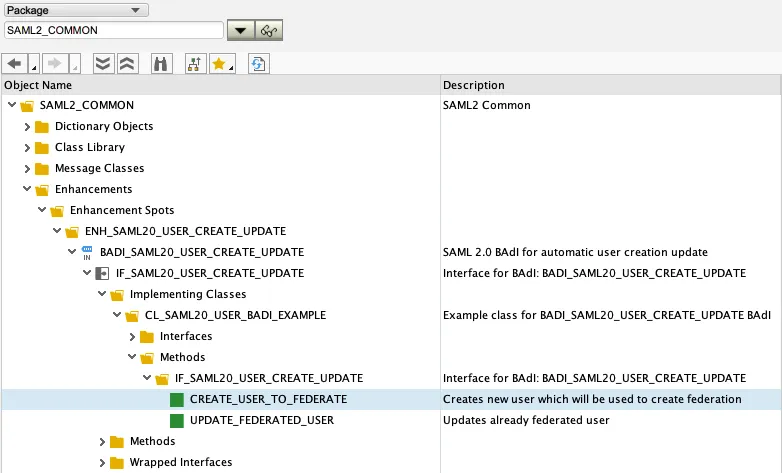The image size is (782, 473).
Task: Select the BADI_SAML20_USER_CREATE_UPDATE BAdI node
Action: coord(201,253)
